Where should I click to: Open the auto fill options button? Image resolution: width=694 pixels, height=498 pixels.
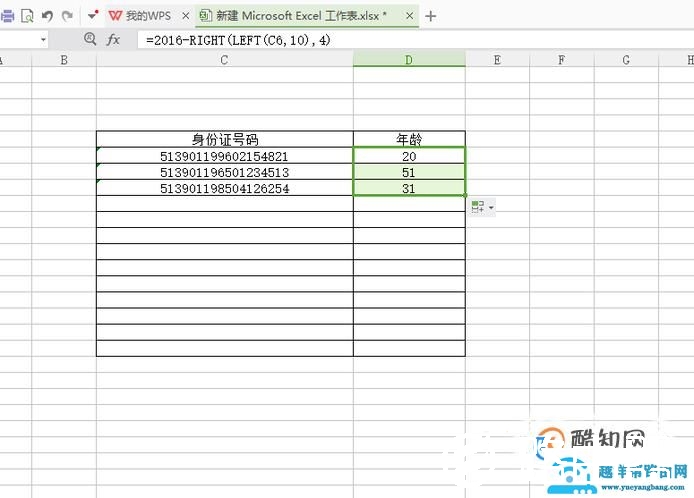[482, 207]
